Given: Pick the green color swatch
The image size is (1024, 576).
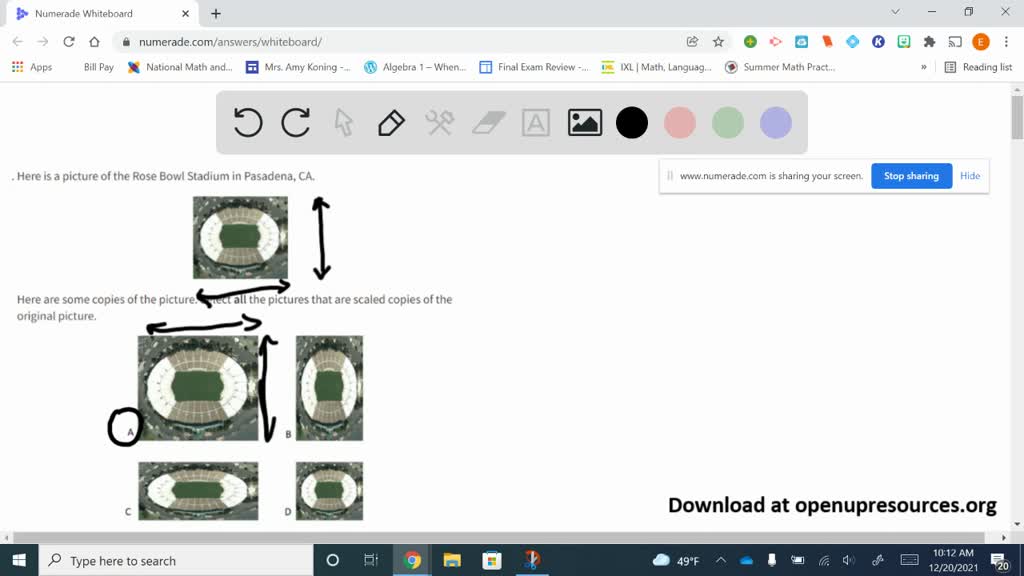Looking at the screenshot, I should pyautogui.click(x=728, y=123).
